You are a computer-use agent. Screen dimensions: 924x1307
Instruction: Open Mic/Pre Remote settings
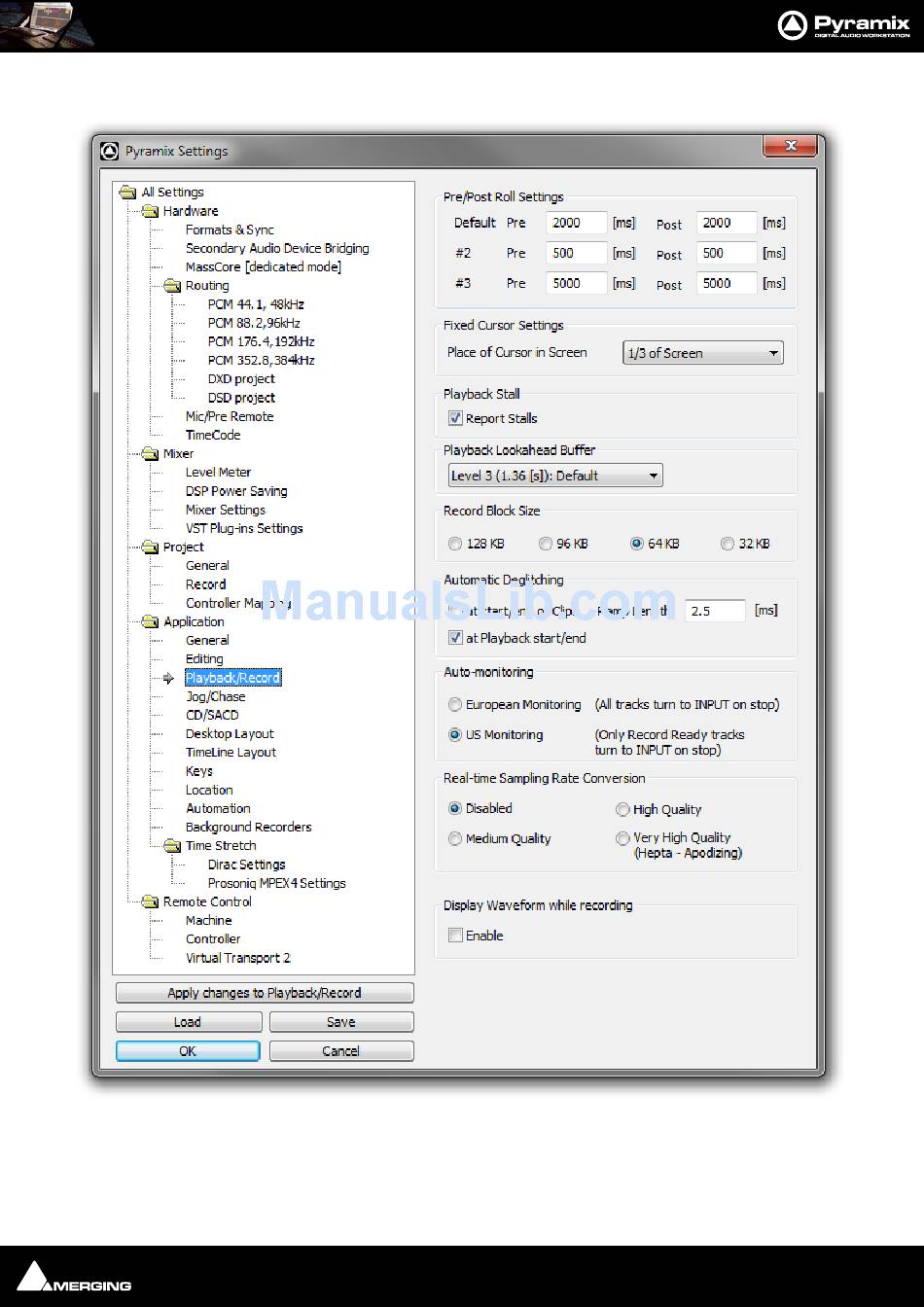pos(230,416)
